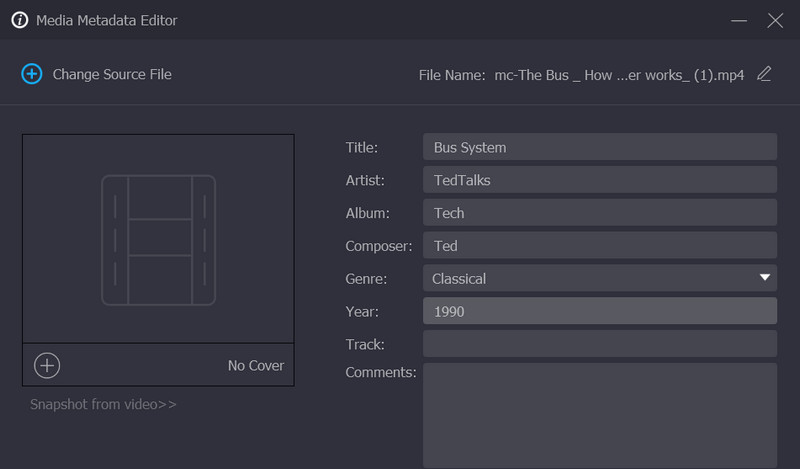Open Snapshot from video link
800x469 pixels.
(103, 404)
